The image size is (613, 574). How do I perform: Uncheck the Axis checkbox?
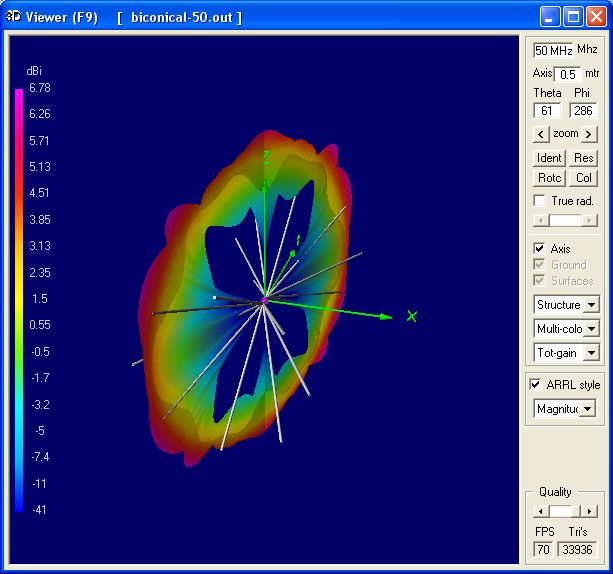(540, 249)
